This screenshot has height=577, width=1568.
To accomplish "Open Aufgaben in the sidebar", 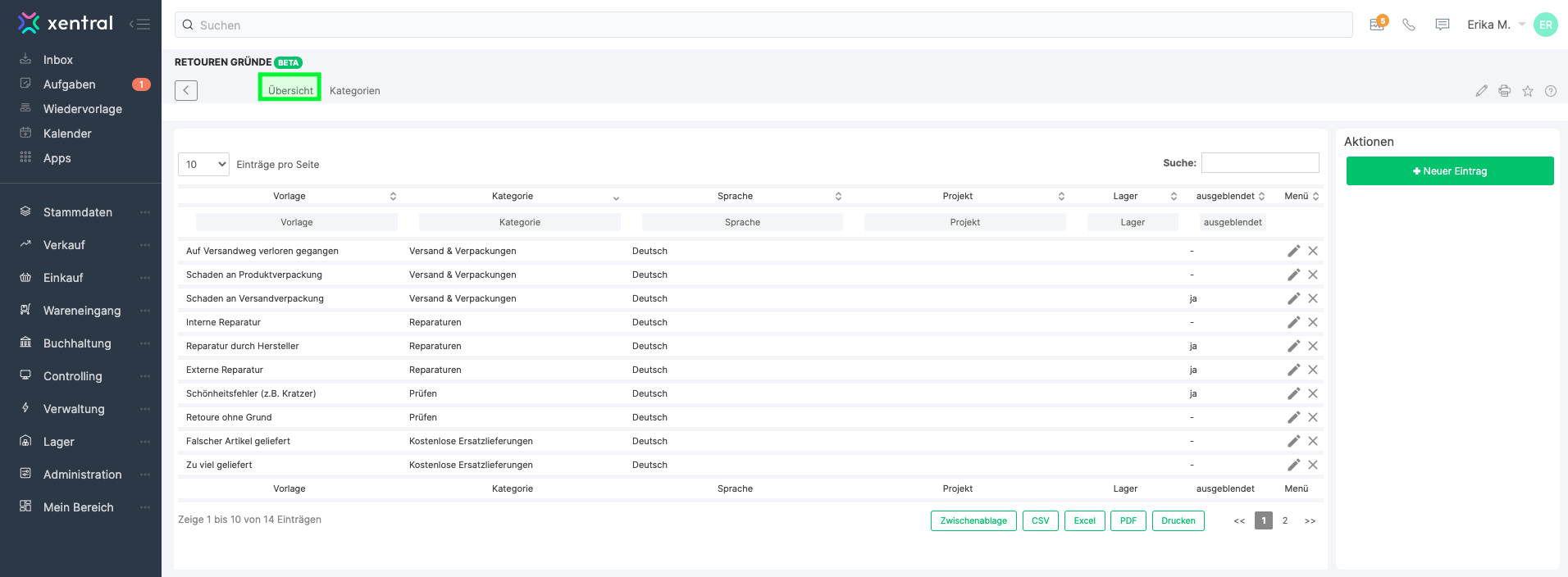I will tap(70, 84).
